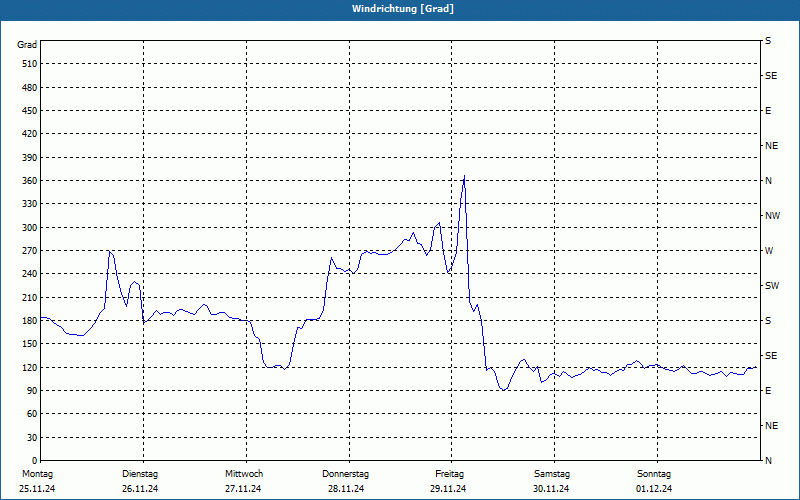
Task: Click the date 01.12.24
Action: tap(654, 489)
